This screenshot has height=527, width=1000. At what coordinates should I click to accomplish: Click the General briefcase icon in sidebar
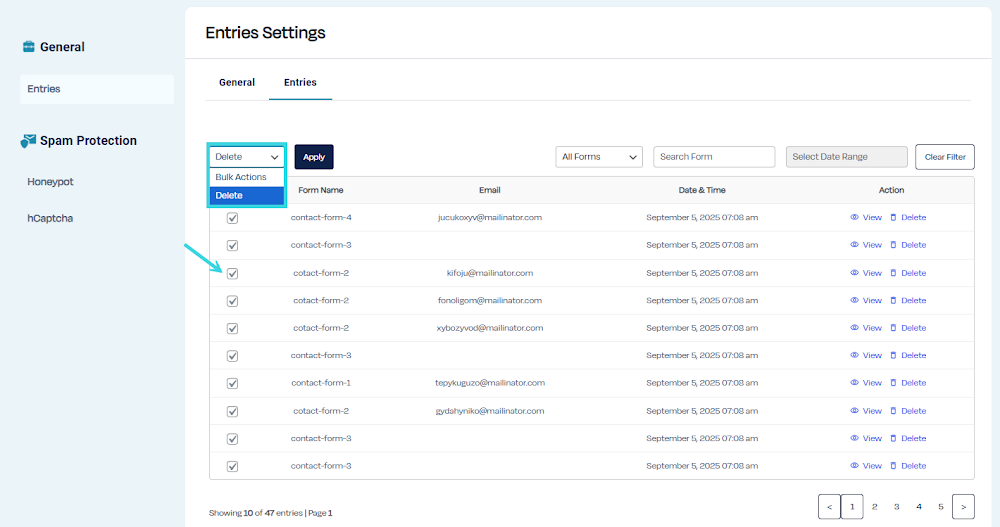point(28,47)
